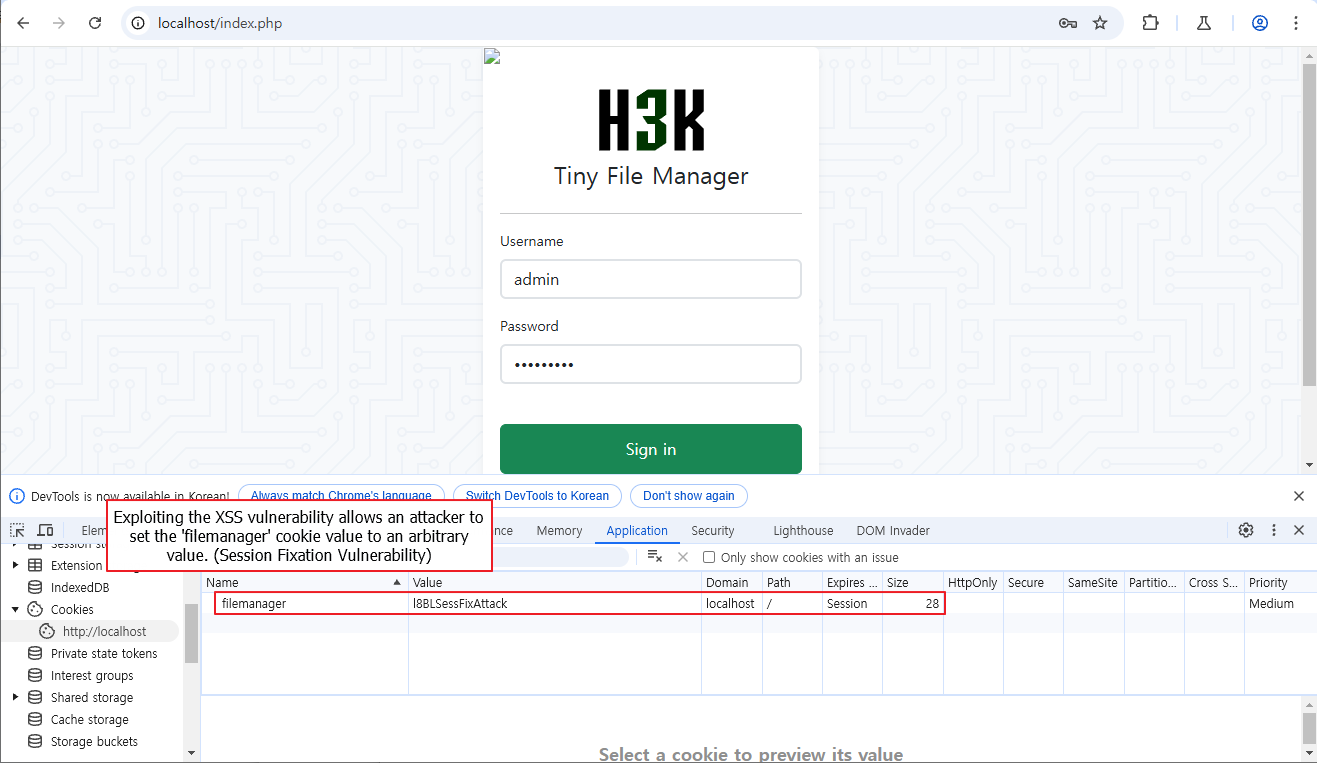This screenshot has height=763, width=1317.
Task: Open Private state tokens in sidebar
Action: coord(104,653)
